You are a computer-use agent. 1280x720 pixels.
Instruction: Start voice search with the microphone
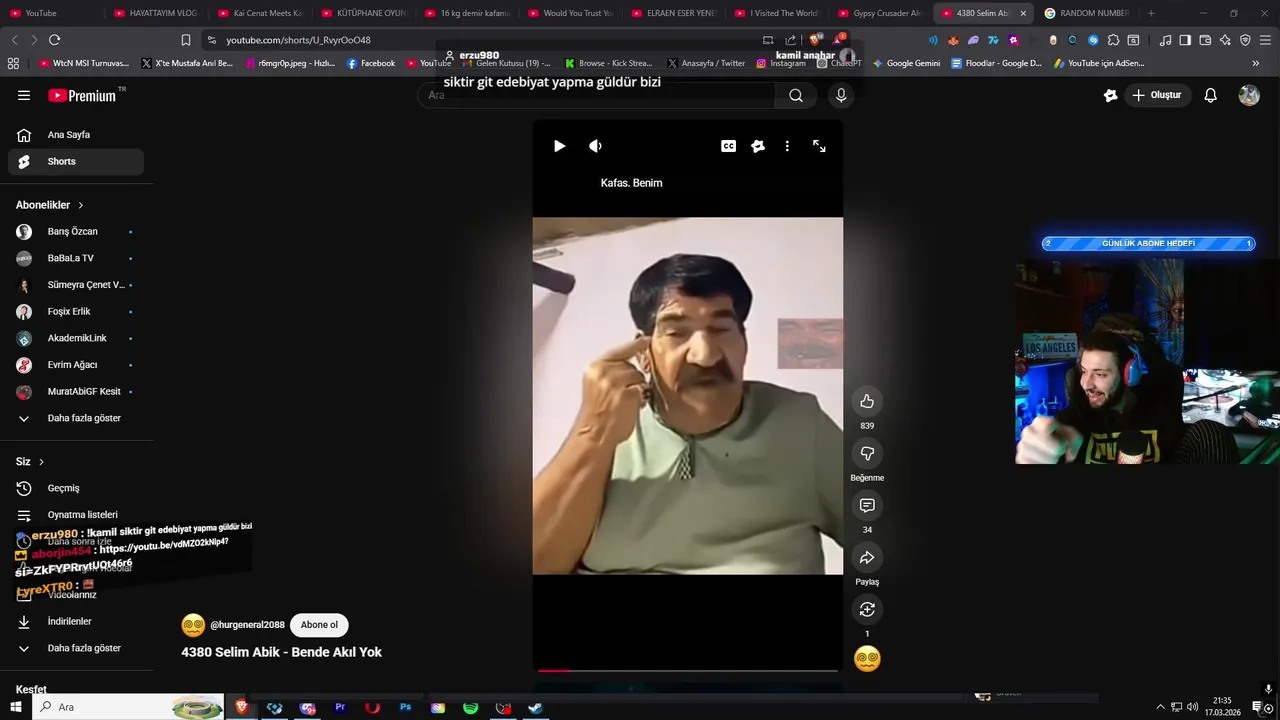(x=841, y=95)
